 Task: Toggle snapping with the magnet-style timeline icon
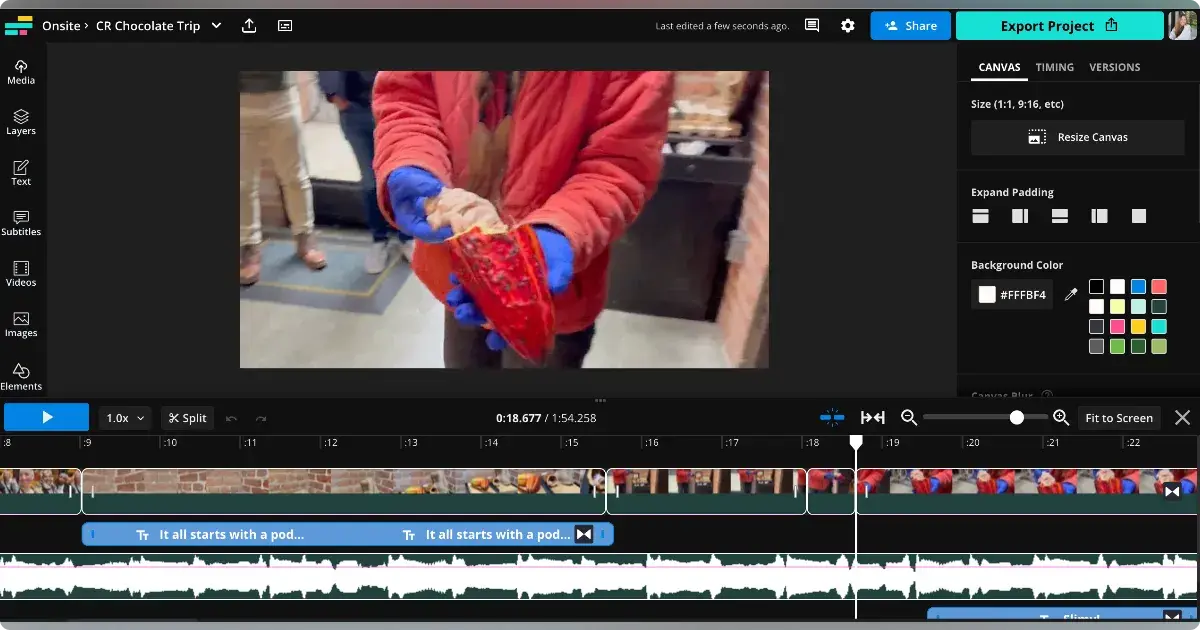pos(832,417)
